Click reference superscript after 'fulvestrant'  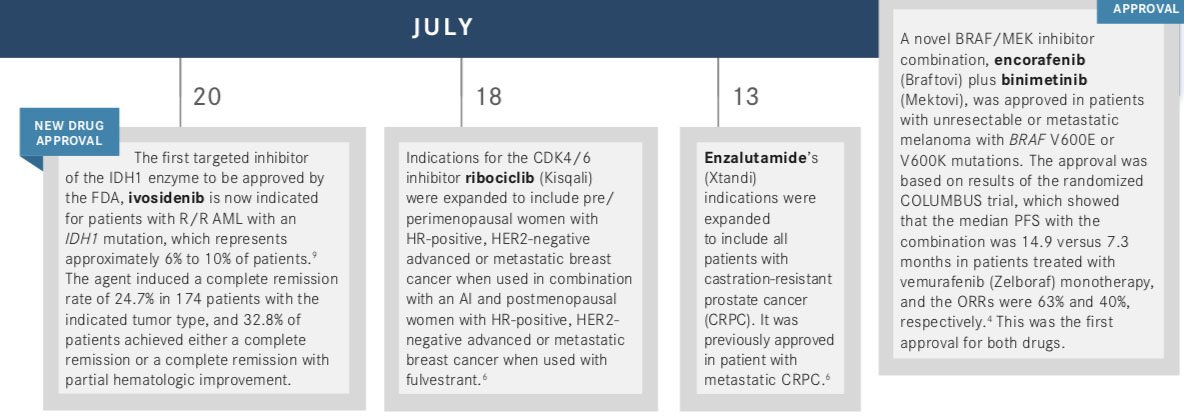point(484,376)
